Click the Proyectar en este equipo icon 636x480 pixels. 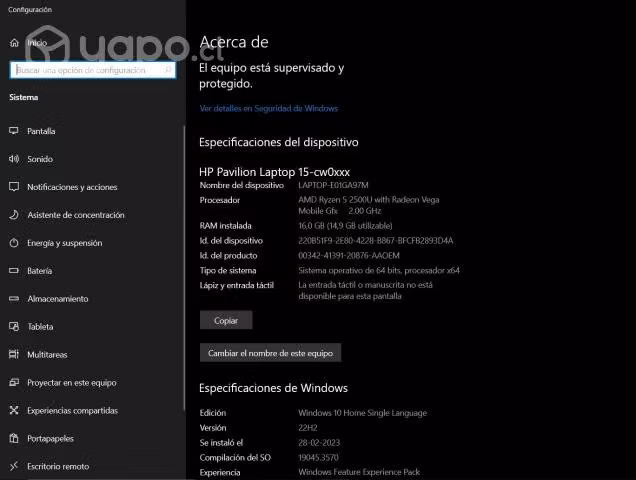pyautogui.click(x=14, y=382)
